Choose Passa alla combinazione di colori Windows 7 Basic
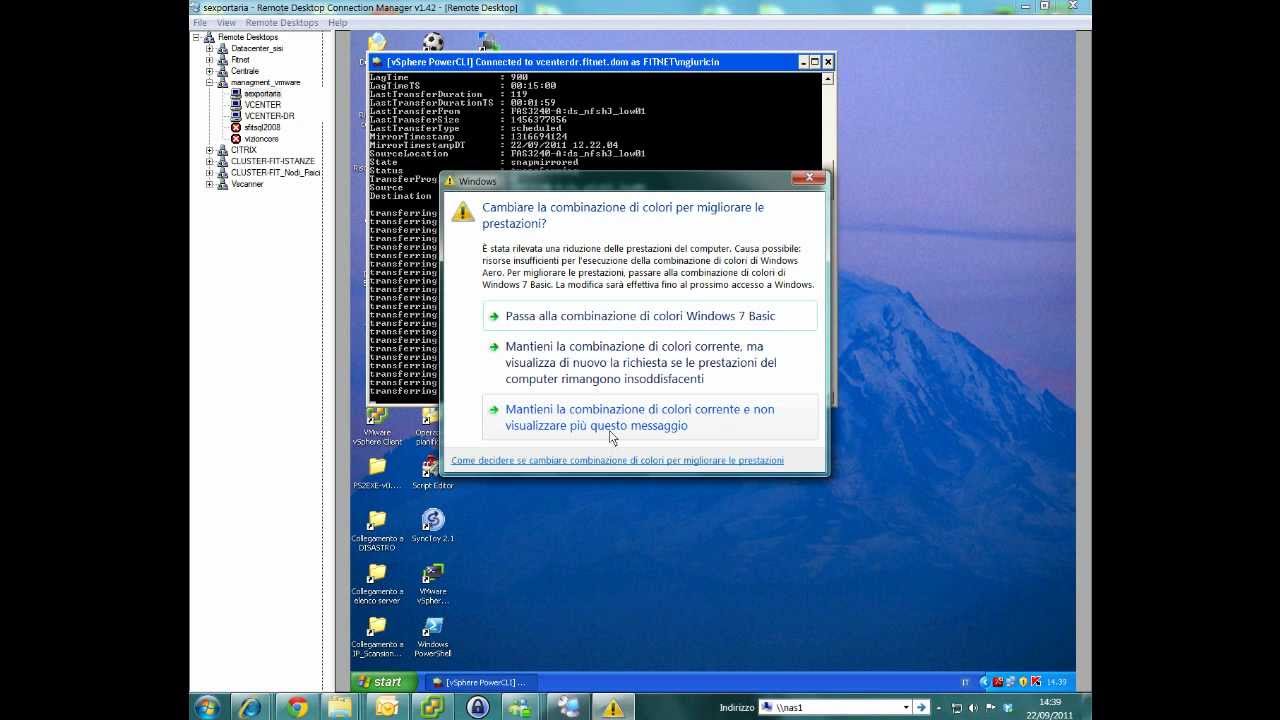1280x720 pixels. pyautogui.click(x=649, y=316)
